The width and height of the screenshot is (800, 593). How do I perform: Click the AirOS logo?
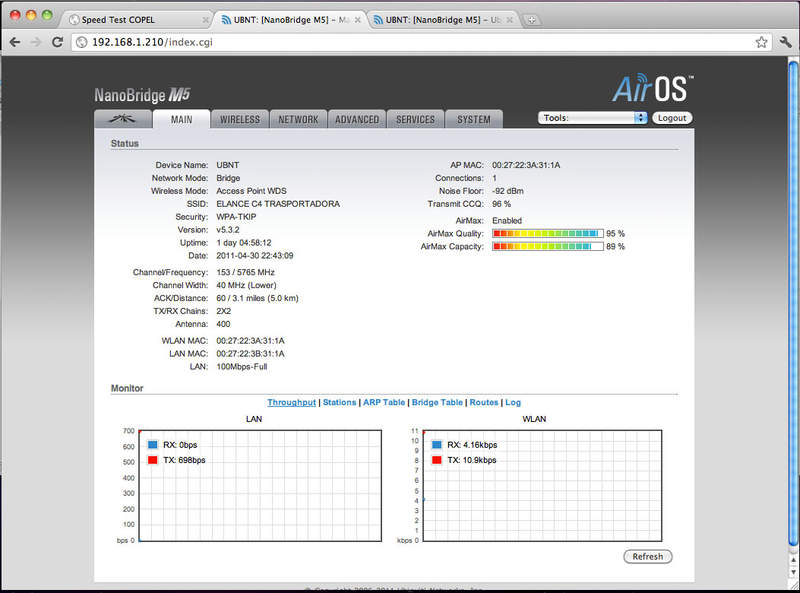[x=653, y=88]
